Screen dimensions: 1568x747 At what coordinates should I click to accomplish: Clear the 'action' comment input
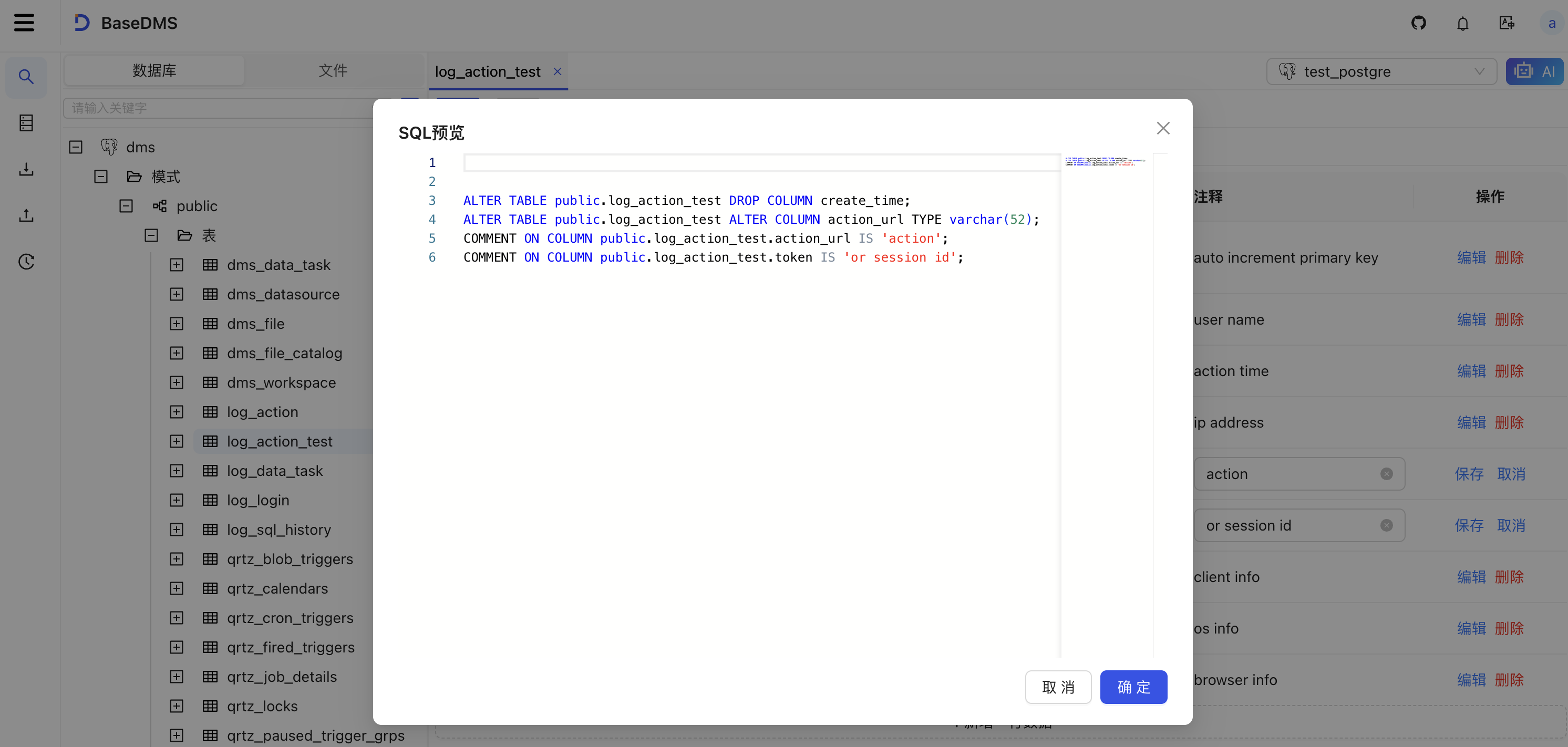[x=1387, y=474]
